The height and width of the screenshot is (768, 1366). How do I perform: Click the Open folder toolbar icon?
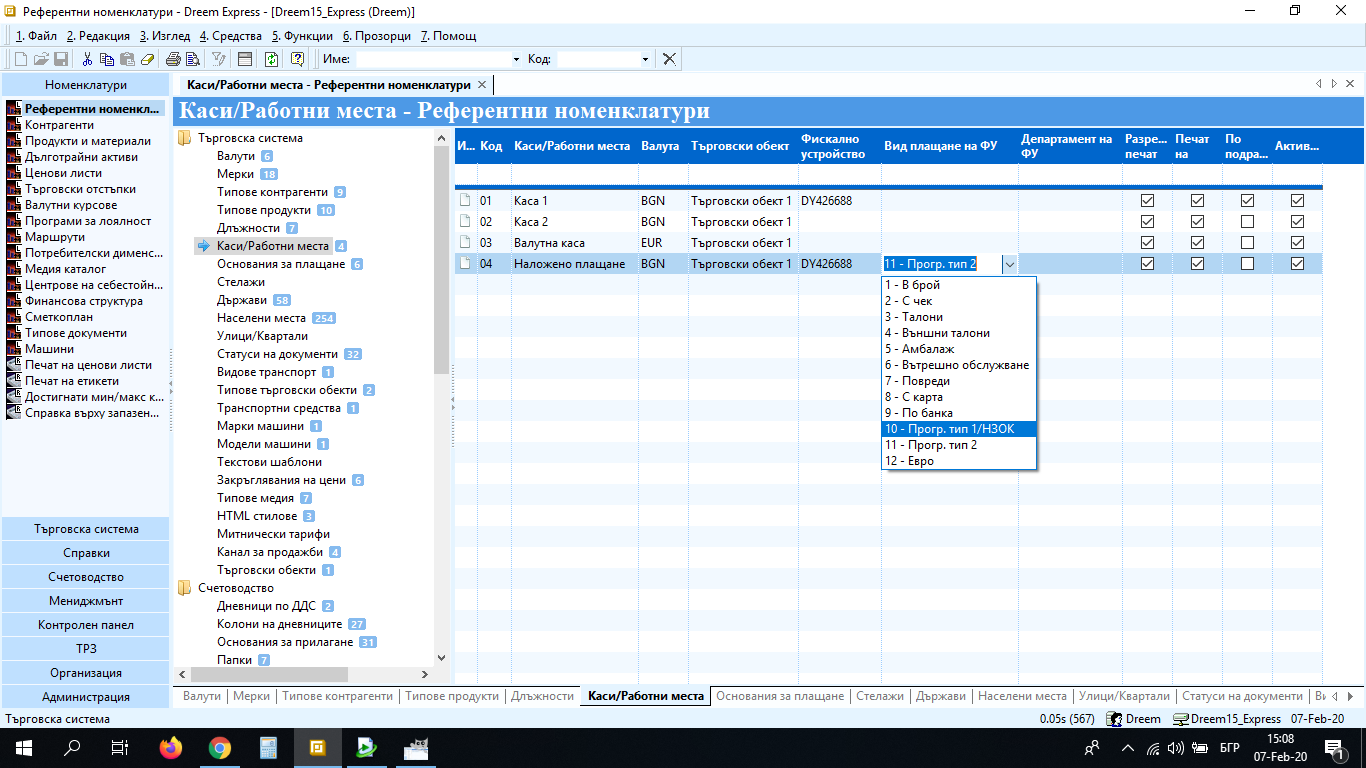click(41, 59)
